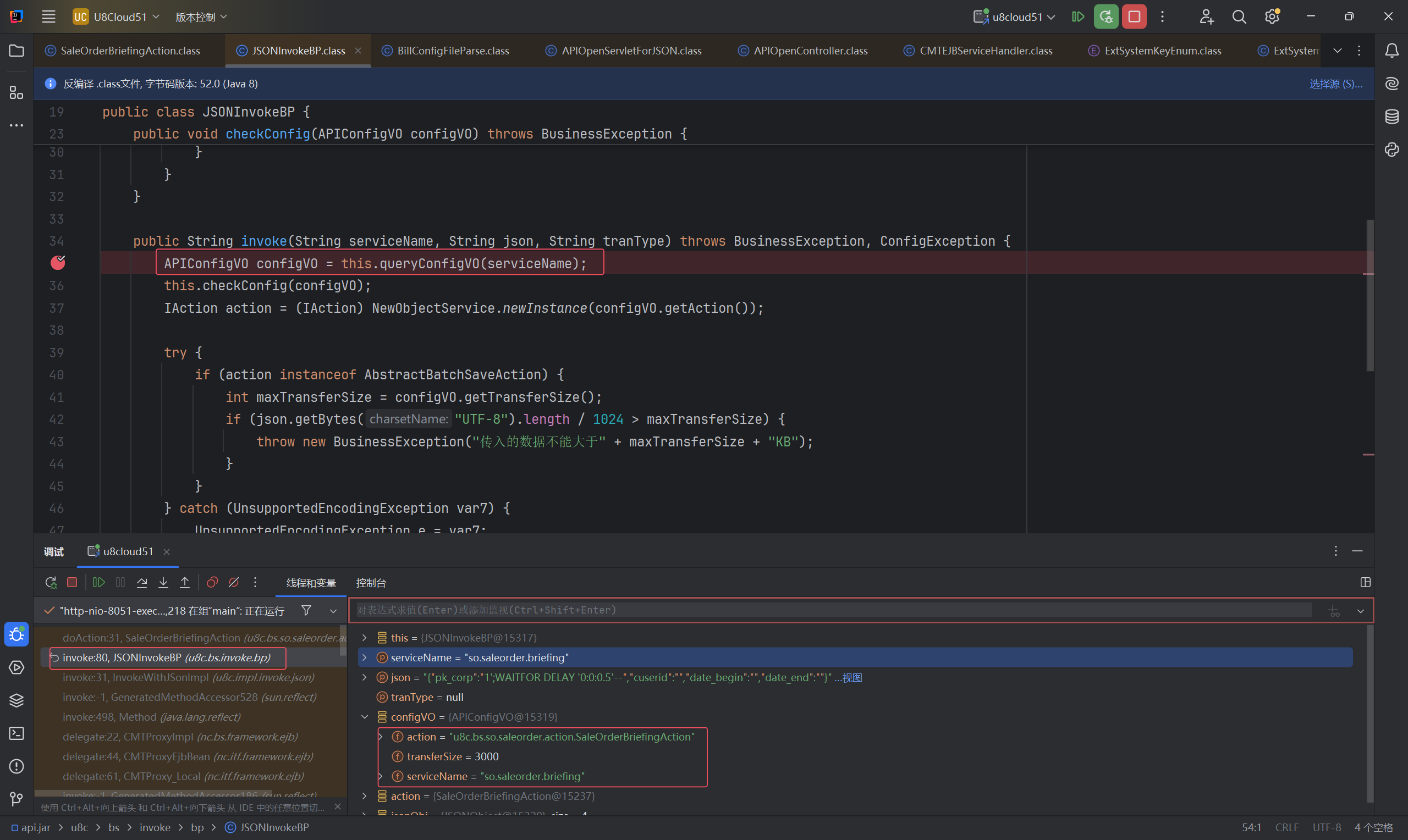Click UTF-8 encoding in status bar

point(1327,827)
